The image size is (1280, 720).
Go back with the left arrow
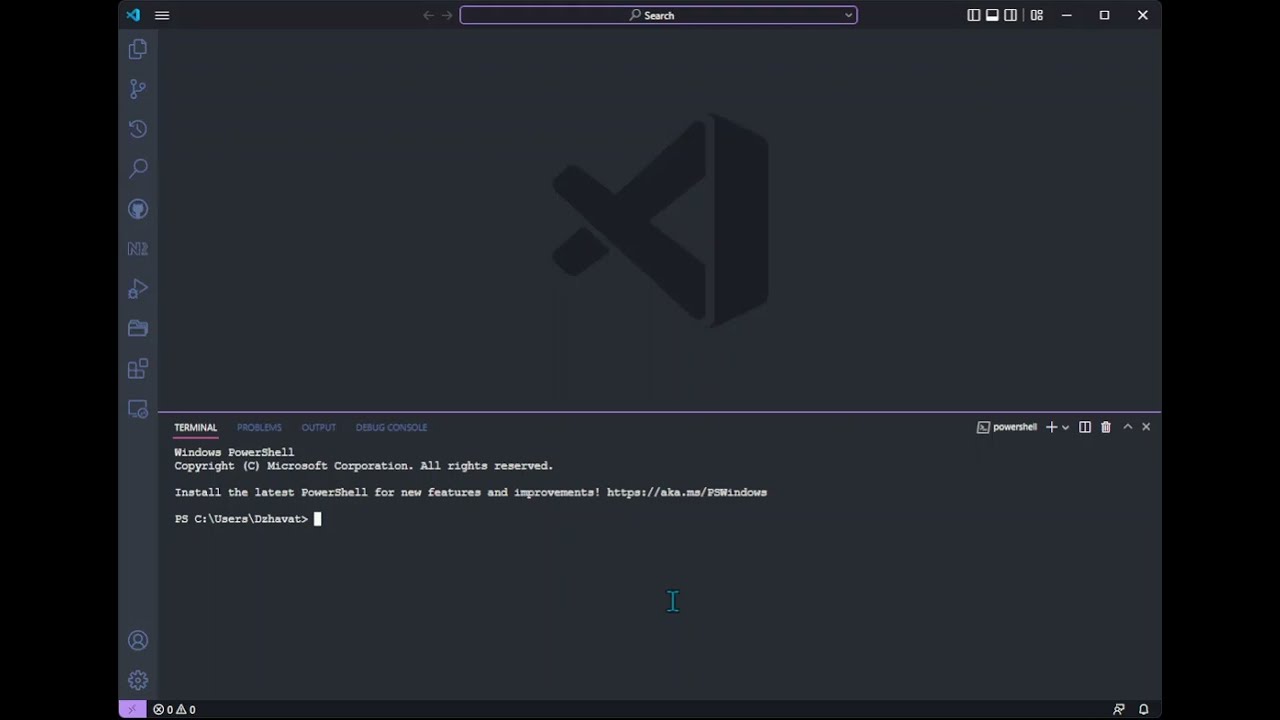click(428, 15)
